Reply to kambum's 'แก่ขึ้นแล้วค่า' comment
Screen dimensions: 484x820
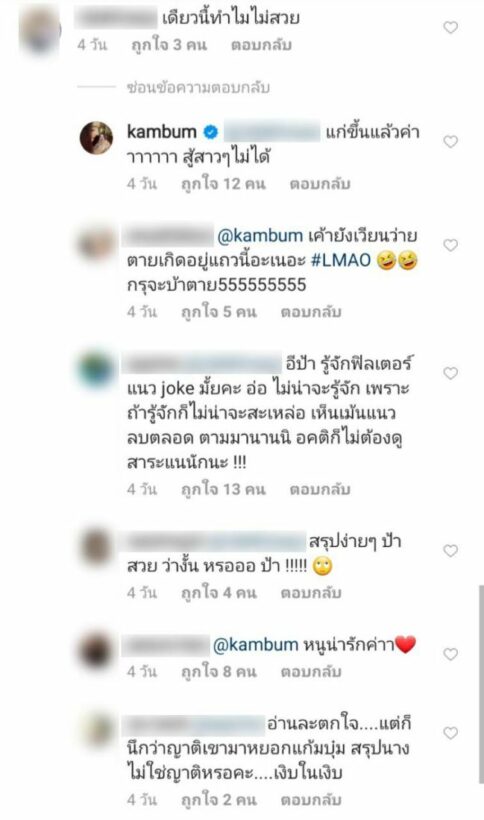[x=319, y=184]
